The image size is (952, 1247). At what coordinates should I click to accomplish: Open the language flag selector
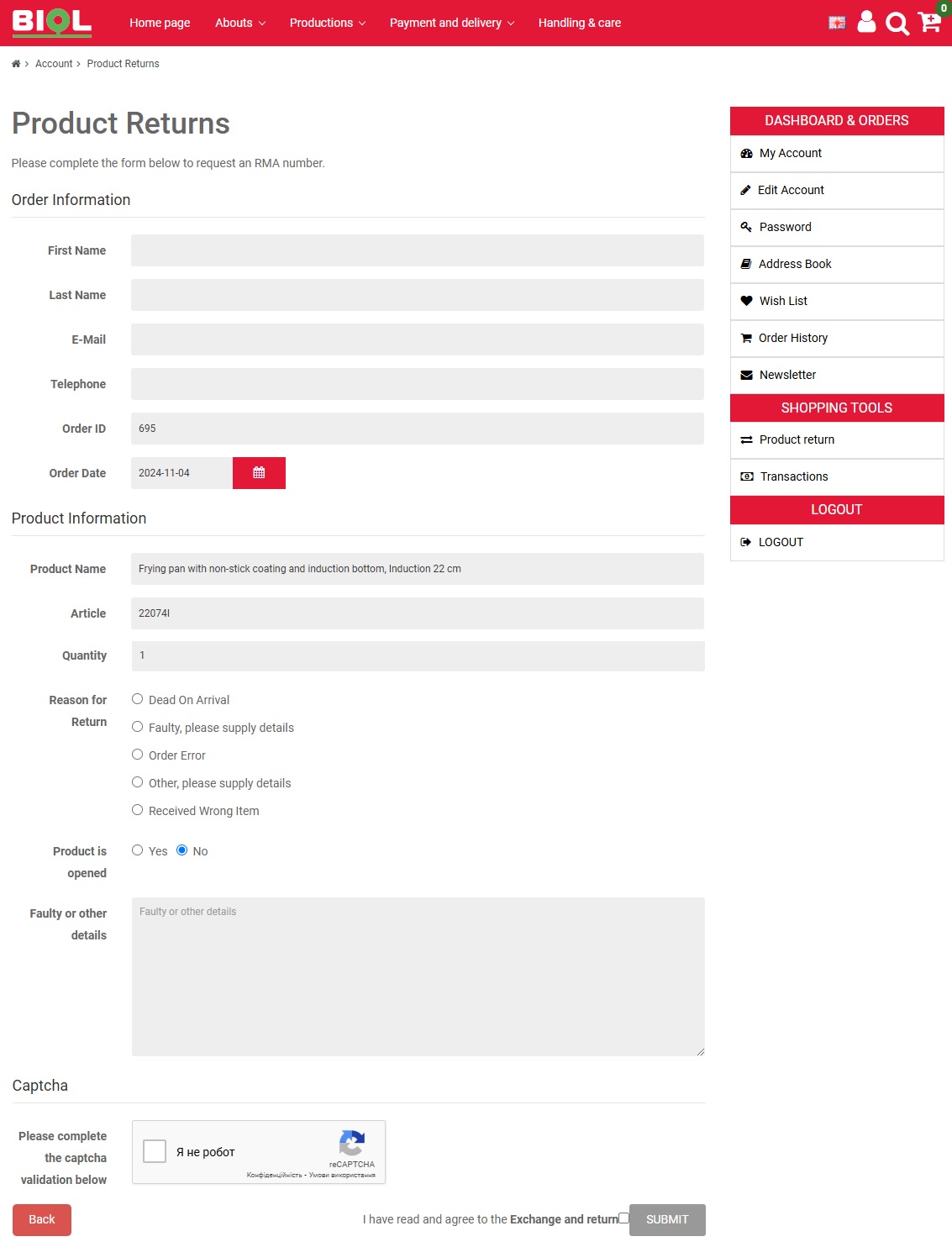[x=837, y=23]
